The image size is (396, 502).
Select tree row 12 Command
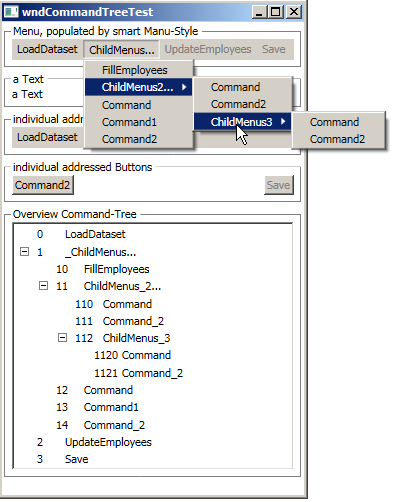click(x=95, y=390)
